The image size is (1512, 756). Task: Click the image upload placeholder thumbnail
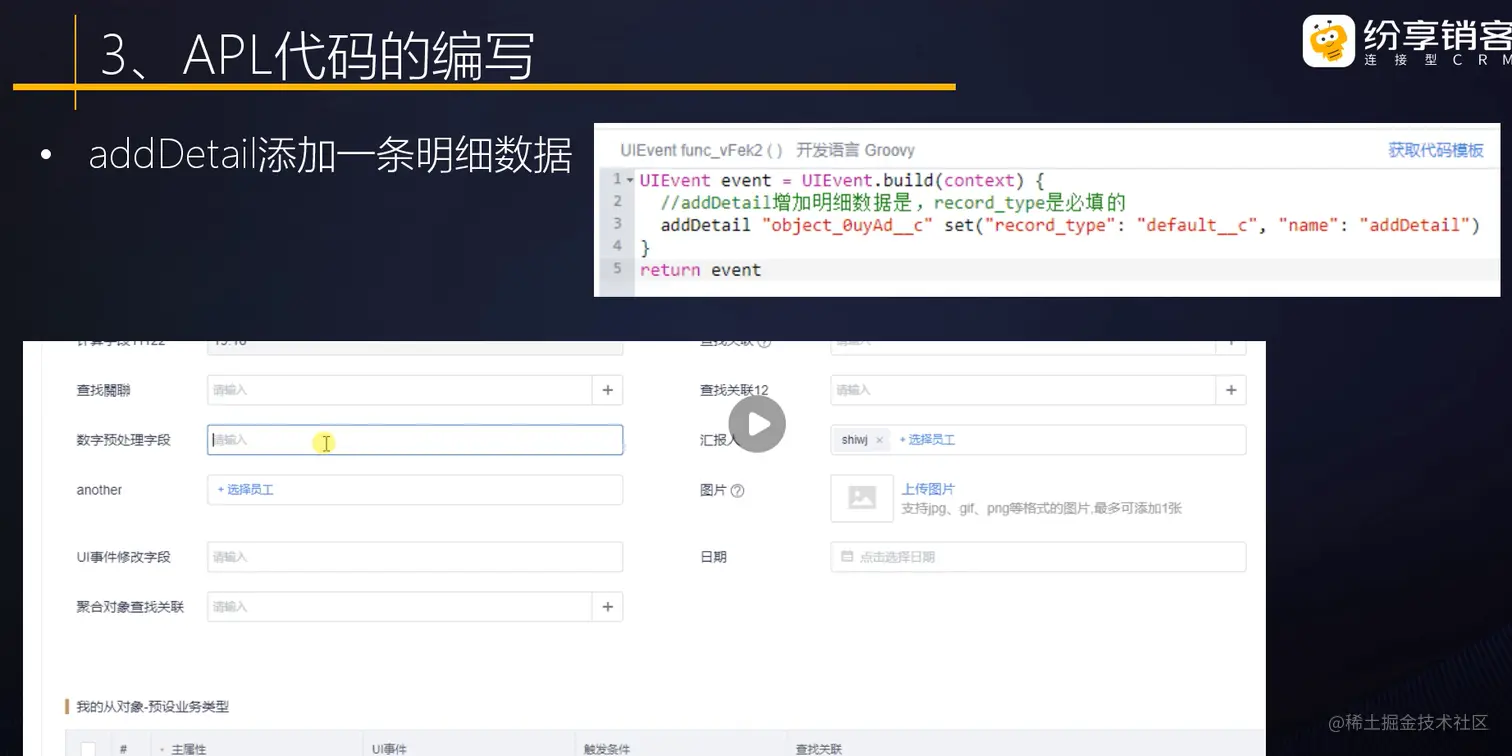coord(862,498)
